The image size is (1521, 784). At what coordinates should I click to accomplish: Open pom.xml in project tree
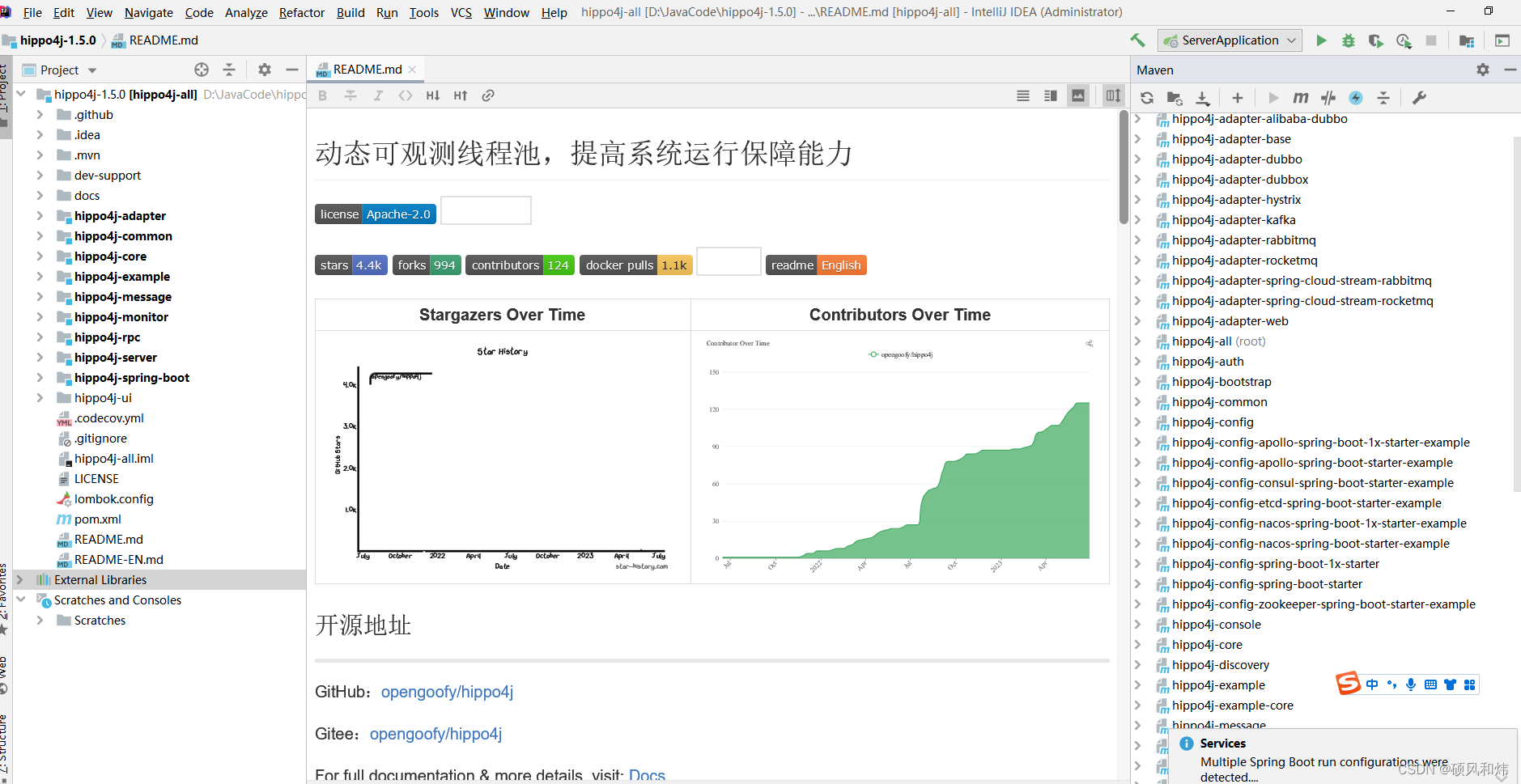pyautogui.click(x=98, y=519)
